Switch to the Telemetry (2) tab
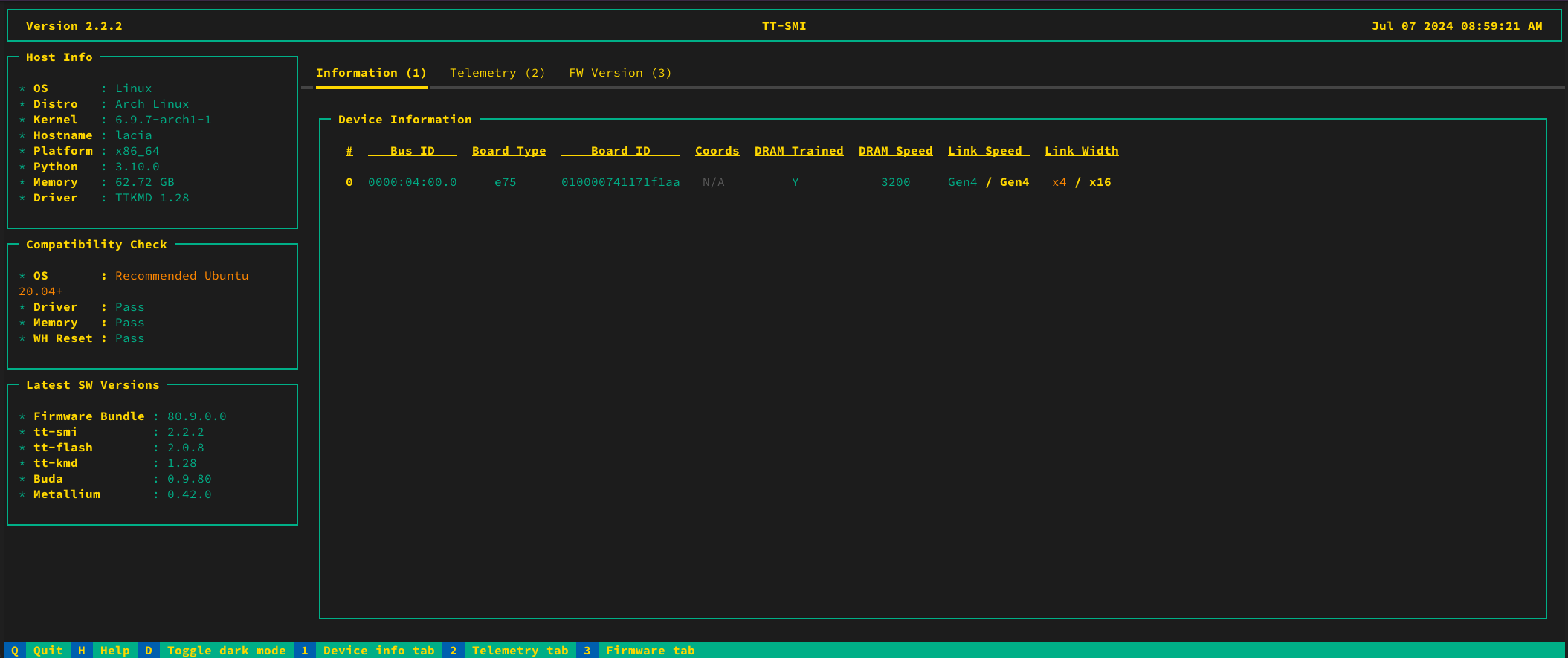The image size is (1568, 658). coord(497,73)
